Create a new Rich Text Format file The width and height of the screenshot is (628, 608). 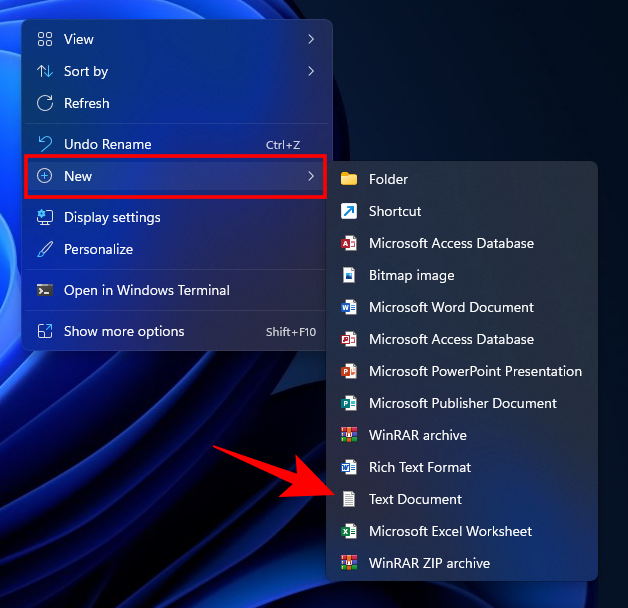click(419, 467)
